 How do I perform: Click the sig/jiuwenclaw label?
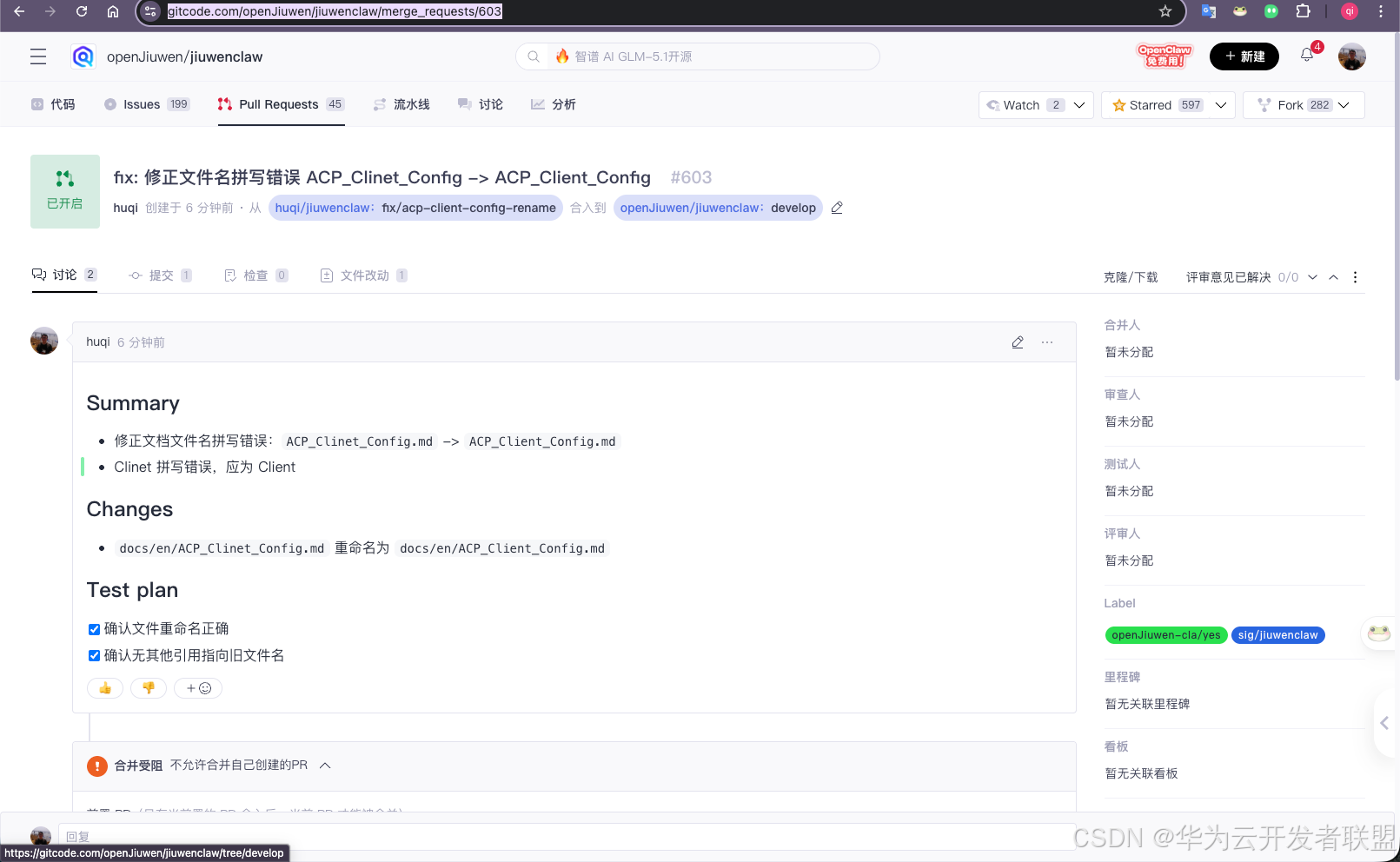pyautogui.click(x=1278, y=635)
